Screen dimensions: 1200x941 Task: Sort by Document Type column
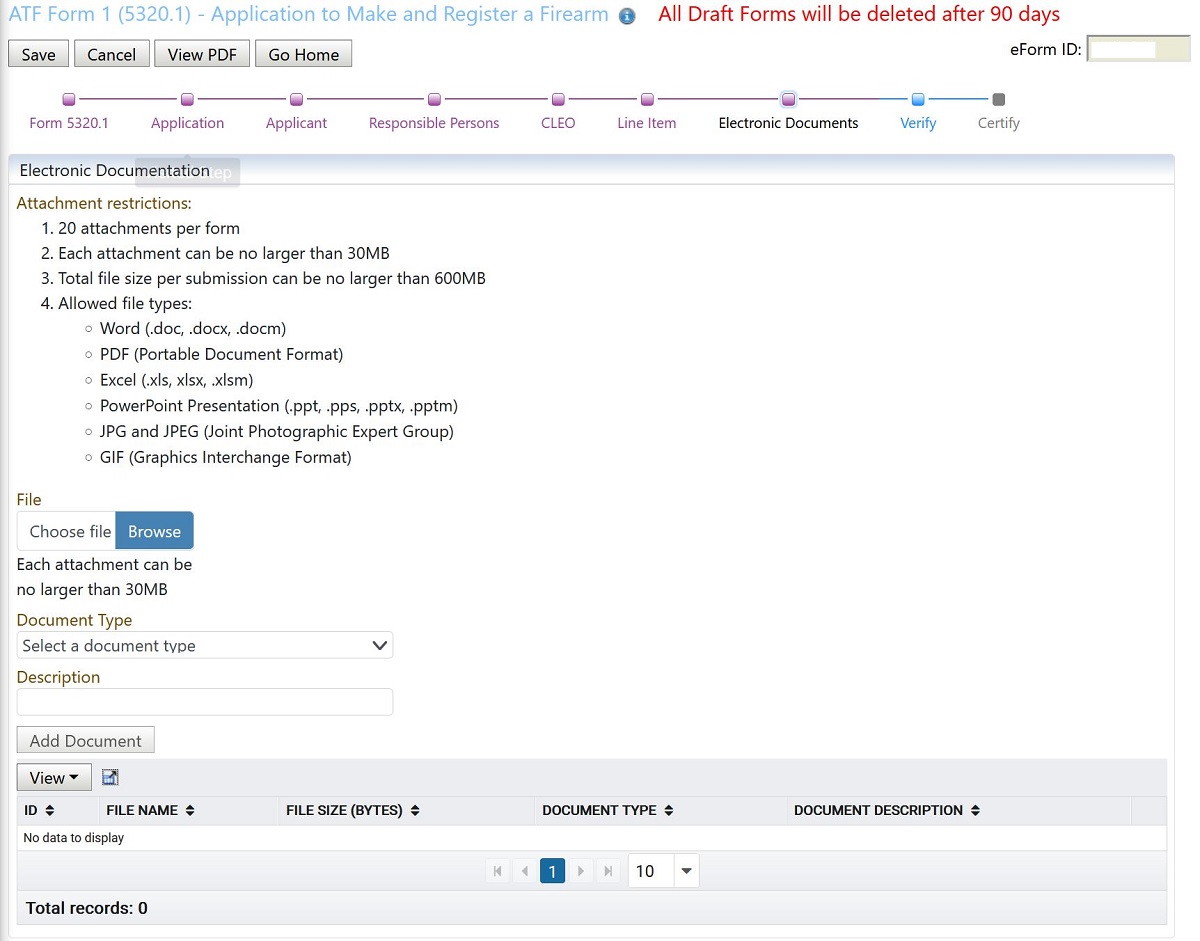(669, 810)
